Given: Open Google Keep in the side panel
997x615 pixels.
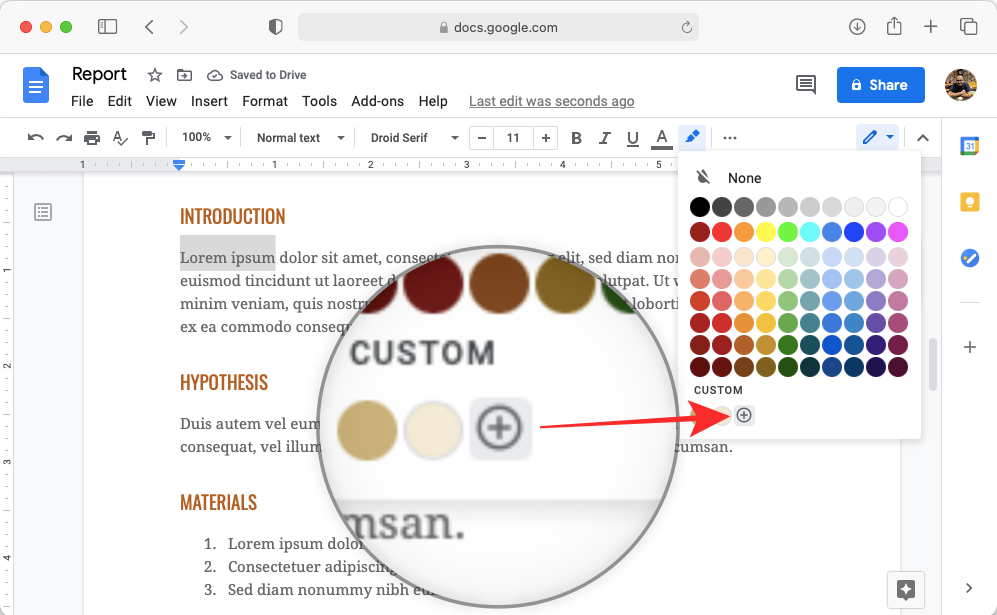Looking at the screenshot, I should [x=969, y=202].
